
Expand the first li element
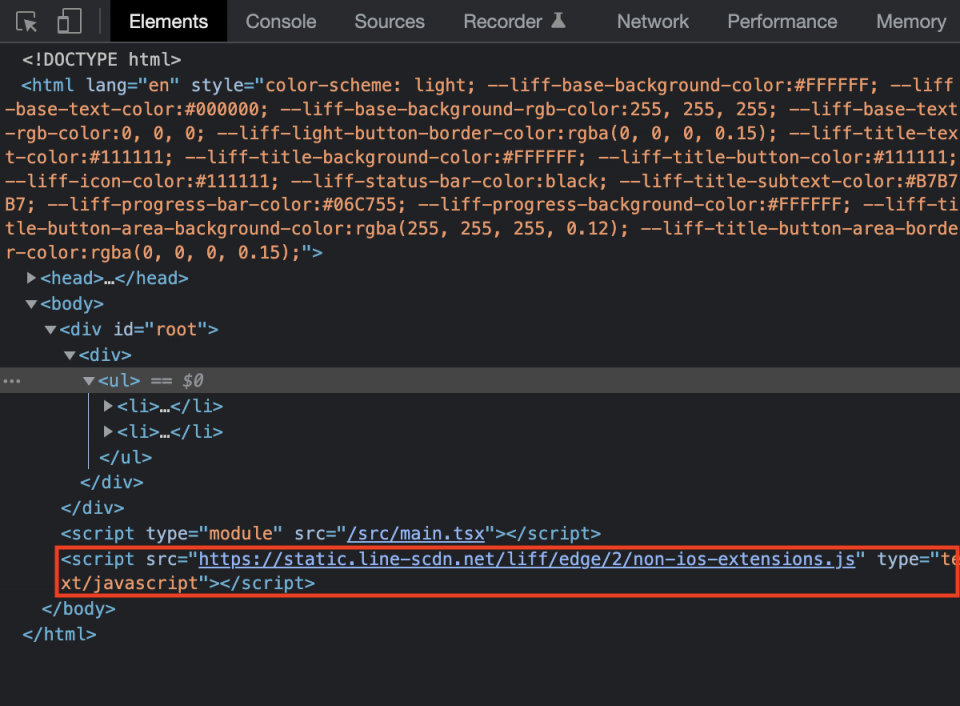(108, 406)
